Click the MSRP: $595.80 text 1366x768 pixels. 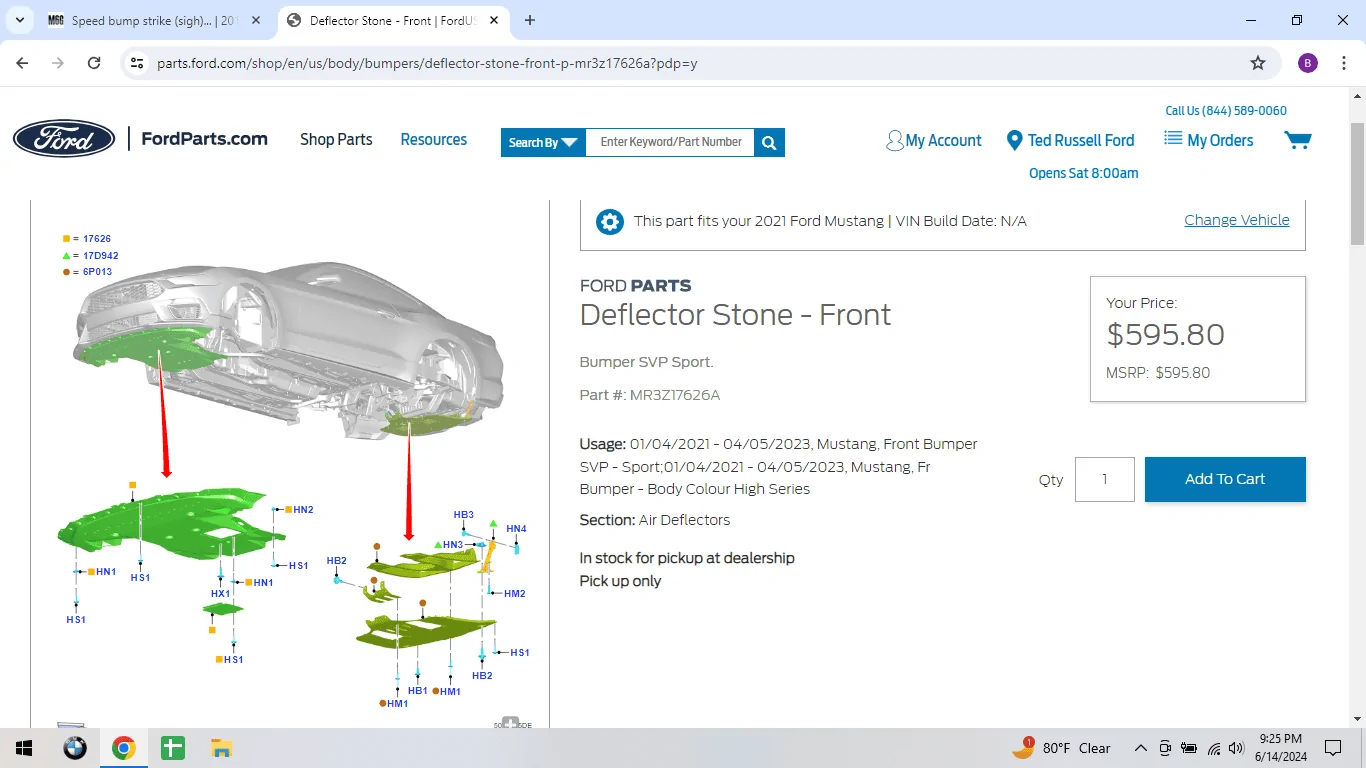[1158, 373]
